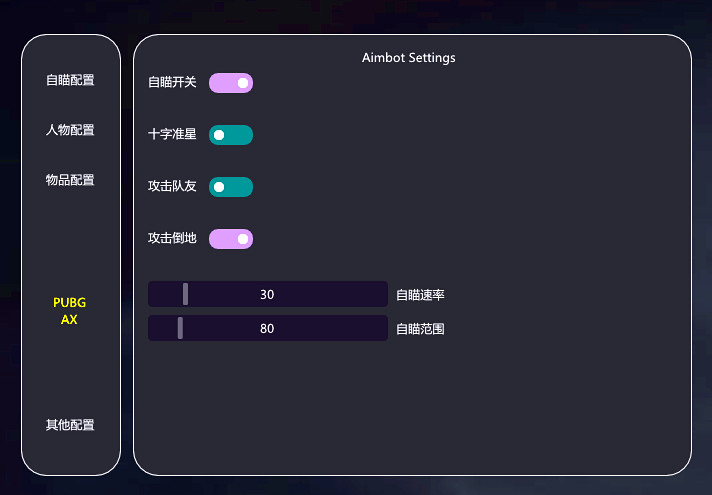Click the yellow PUBG AX logo text
Screen dimensions: 712x495
pyautogui.click(x=70, y=311)
